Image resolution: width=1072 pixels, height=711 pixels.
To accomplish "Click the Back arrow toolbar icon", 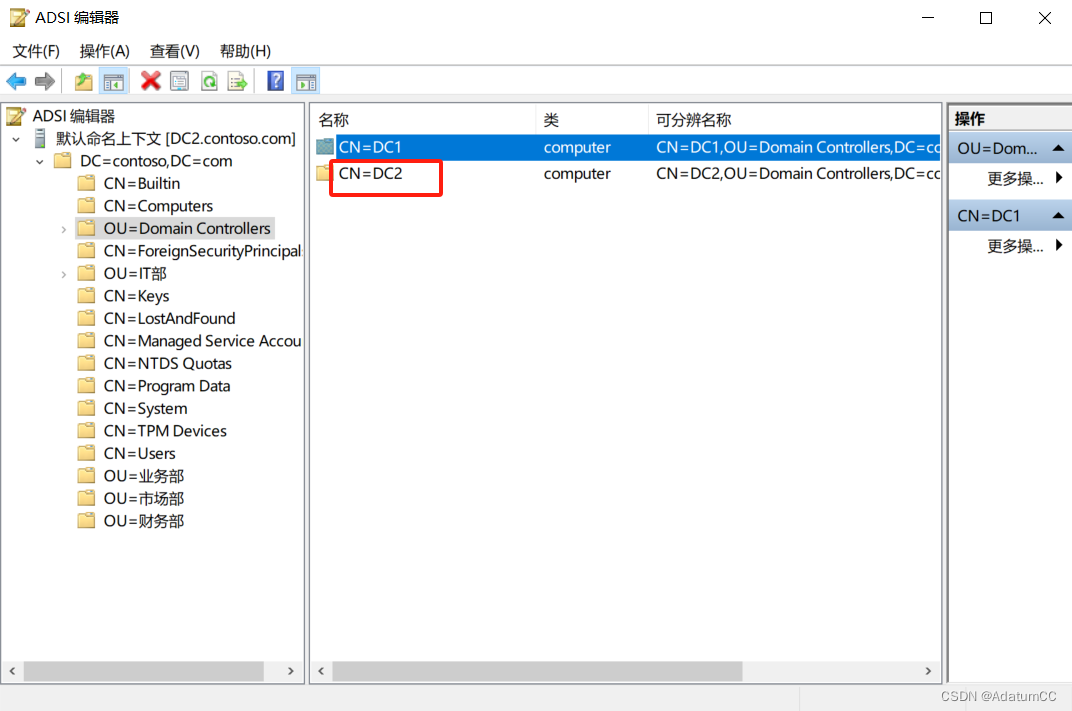I will (x=16, y=81).
